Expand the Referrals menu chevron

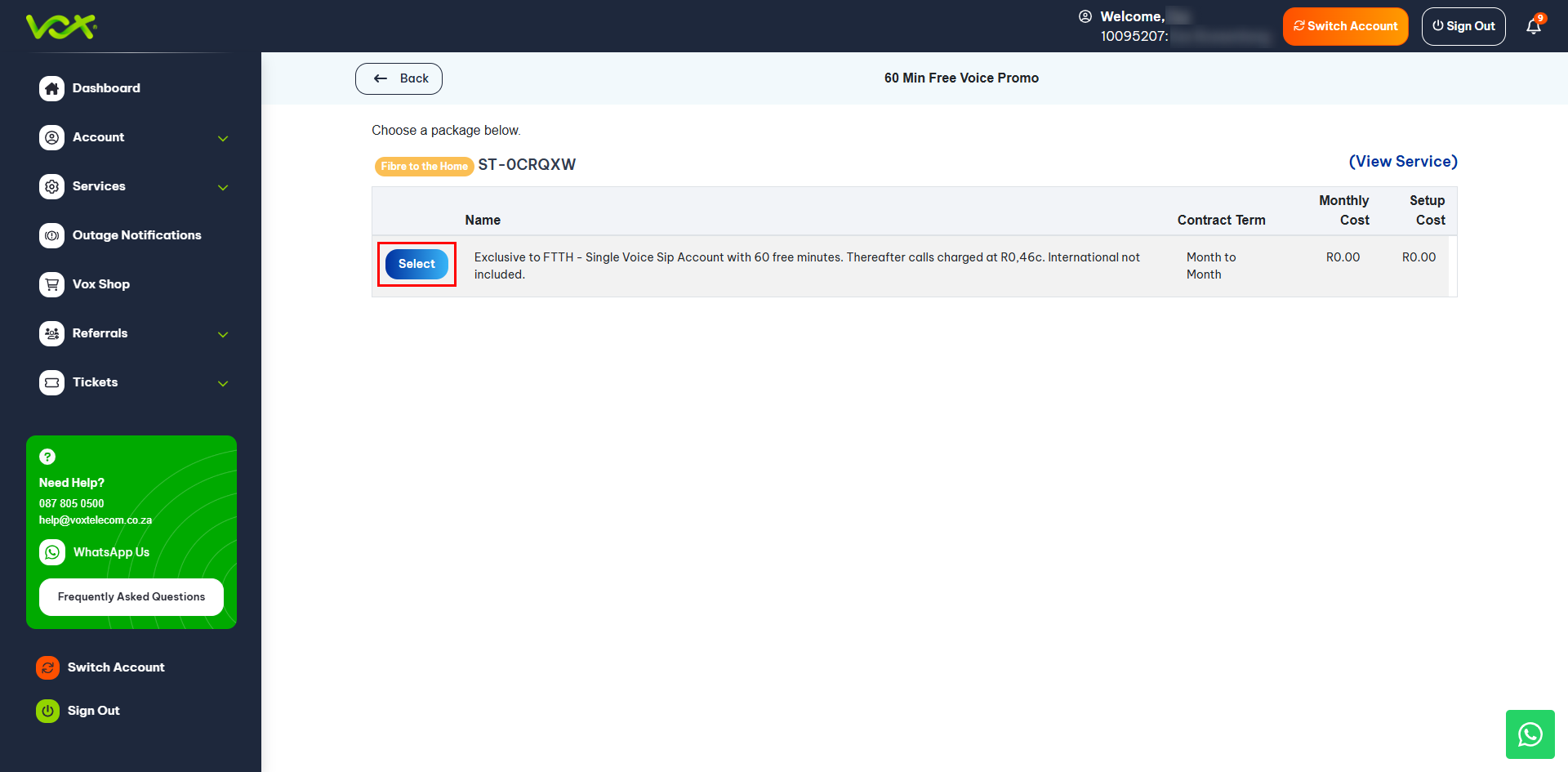click(223, 334)
